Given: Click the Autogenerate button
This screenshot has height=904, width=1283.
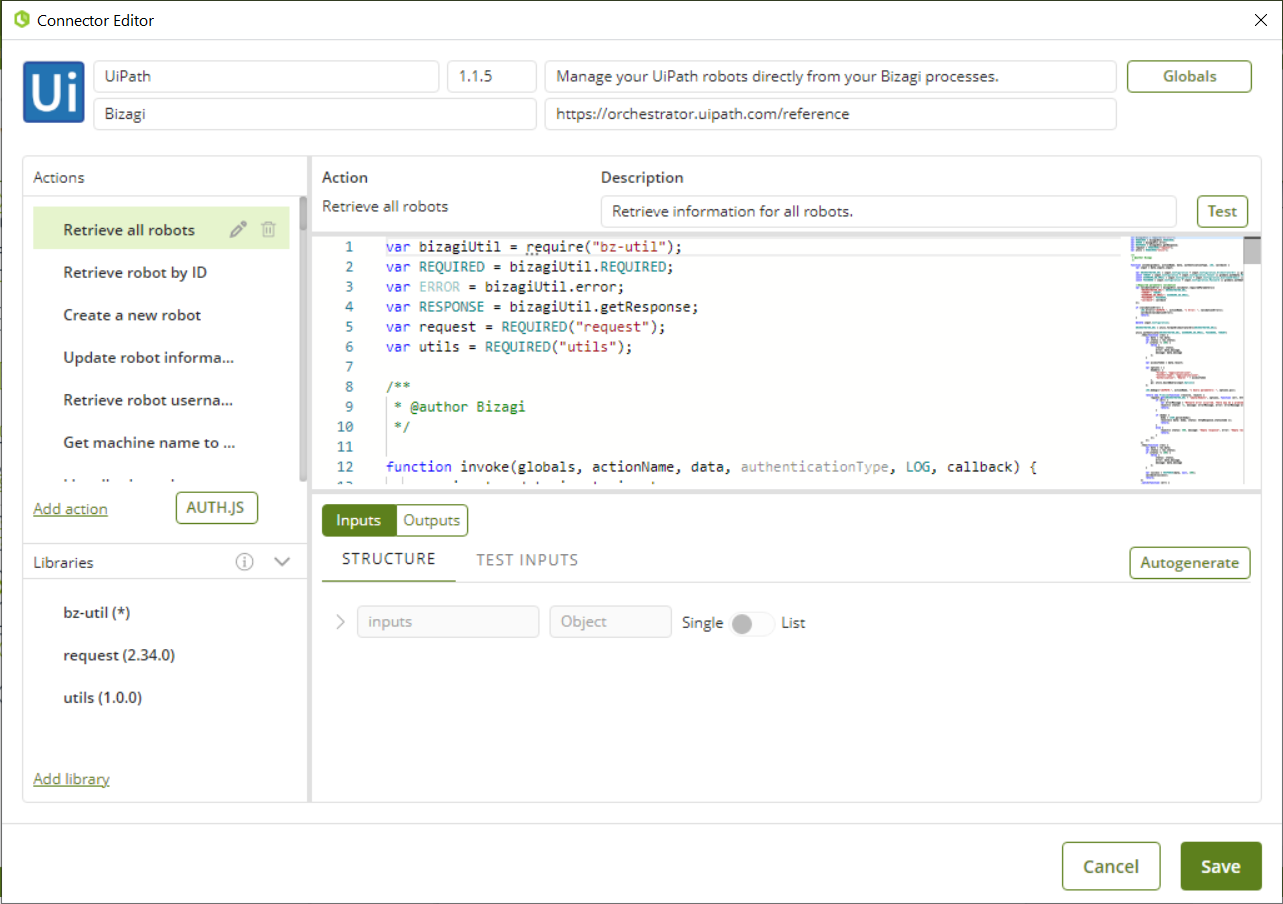Looking at the screenshot, I should point(1190,562).
